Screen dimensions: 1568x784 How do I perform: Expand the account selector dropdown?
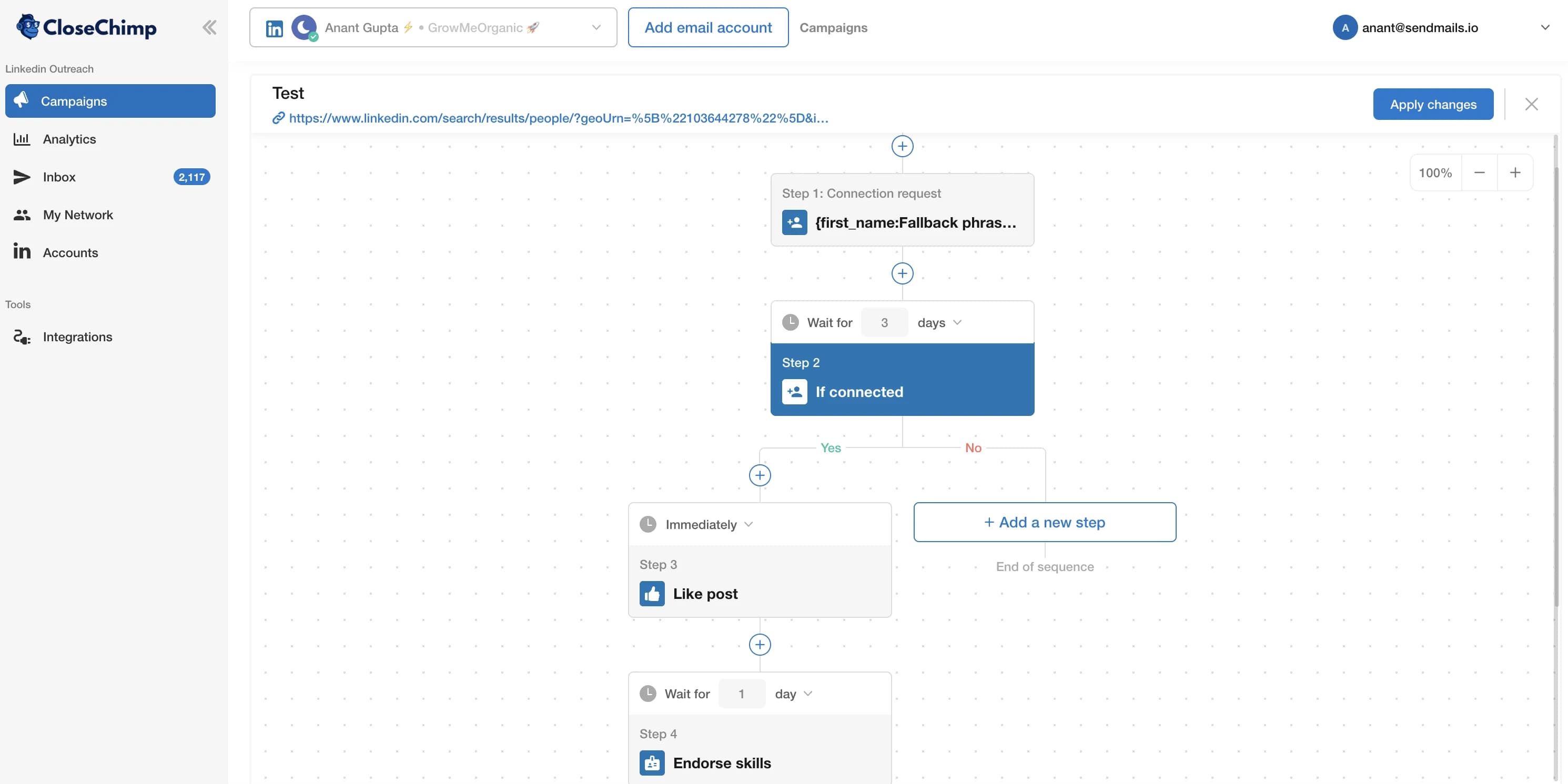coord(596,27)
